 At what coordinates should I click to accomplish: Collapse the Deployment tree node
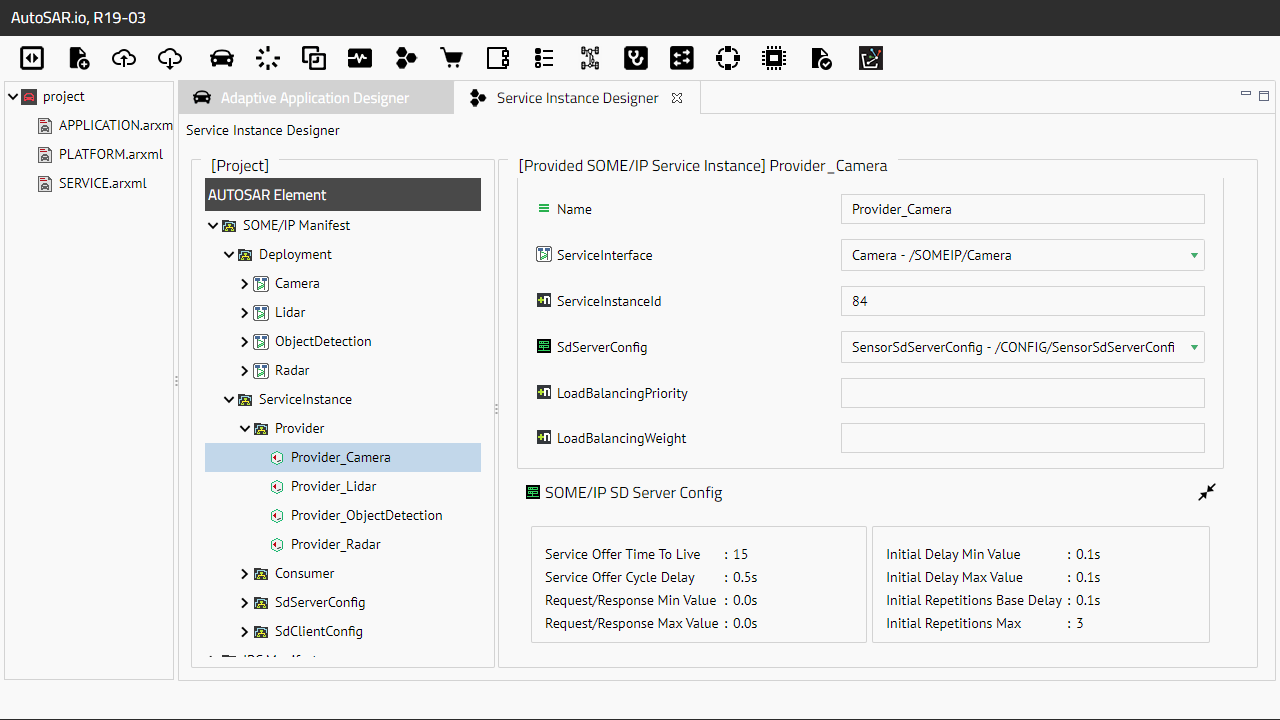pos(229,255)
